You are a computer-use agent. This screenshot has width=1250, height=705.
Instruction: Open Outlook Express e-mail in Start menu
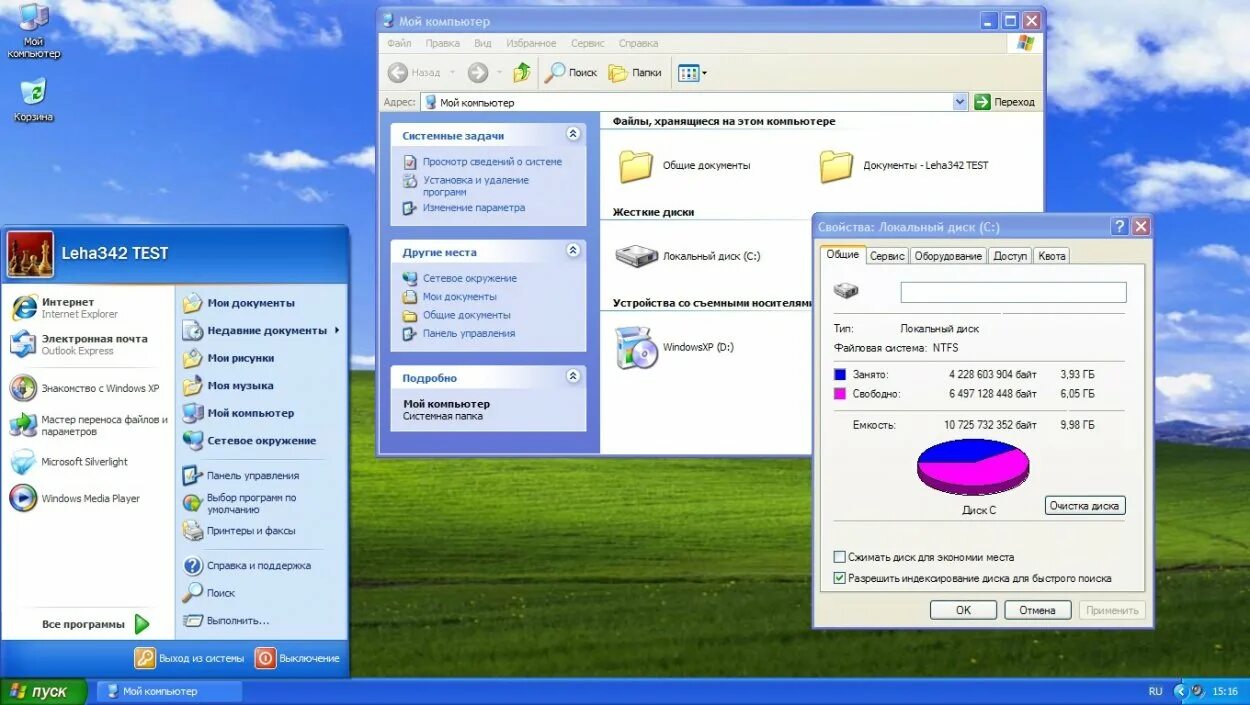click(80, 345)
